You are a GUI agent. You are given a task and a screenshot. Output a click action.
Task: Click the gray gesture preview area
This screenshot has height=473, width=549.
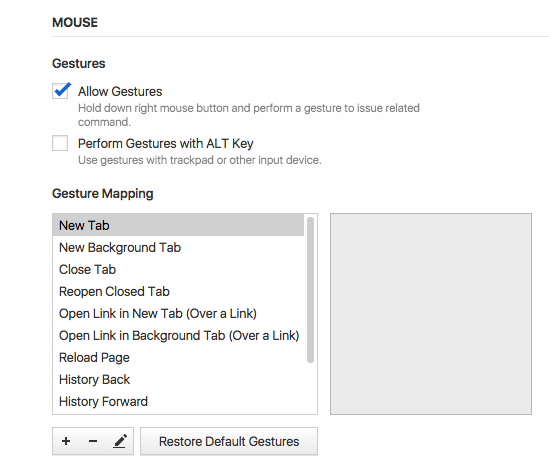pyautogui.click(x=431, y=314)
